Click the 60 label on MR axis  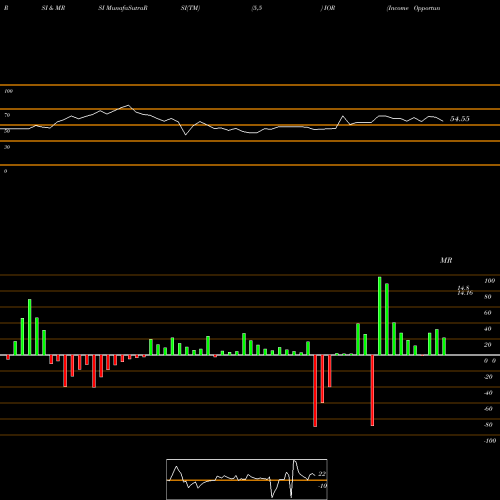tap(487, 313)
